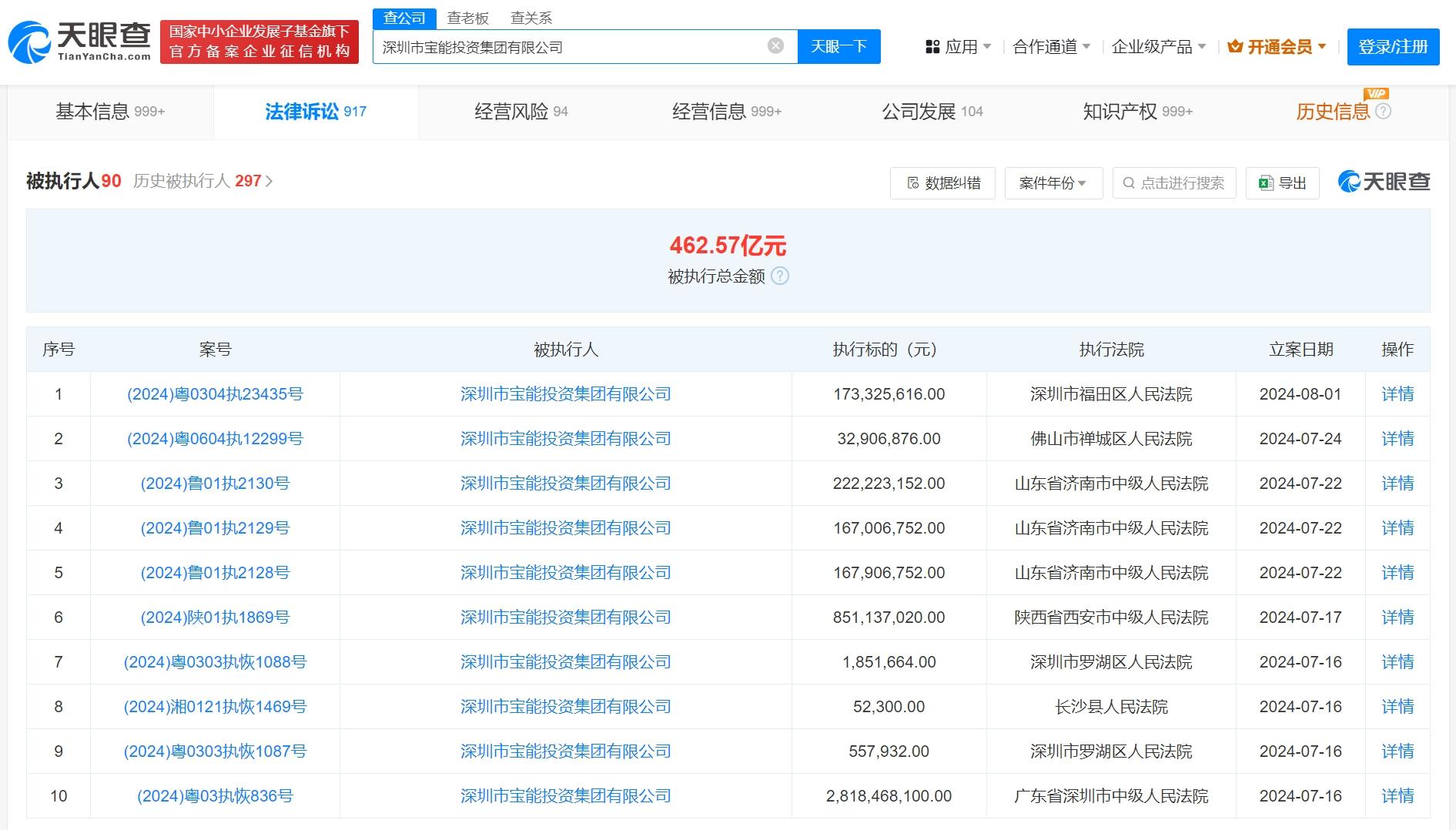Open 详情 for row 1 case
This screenshot has height=830, width=1456.
pos(1397,394)
